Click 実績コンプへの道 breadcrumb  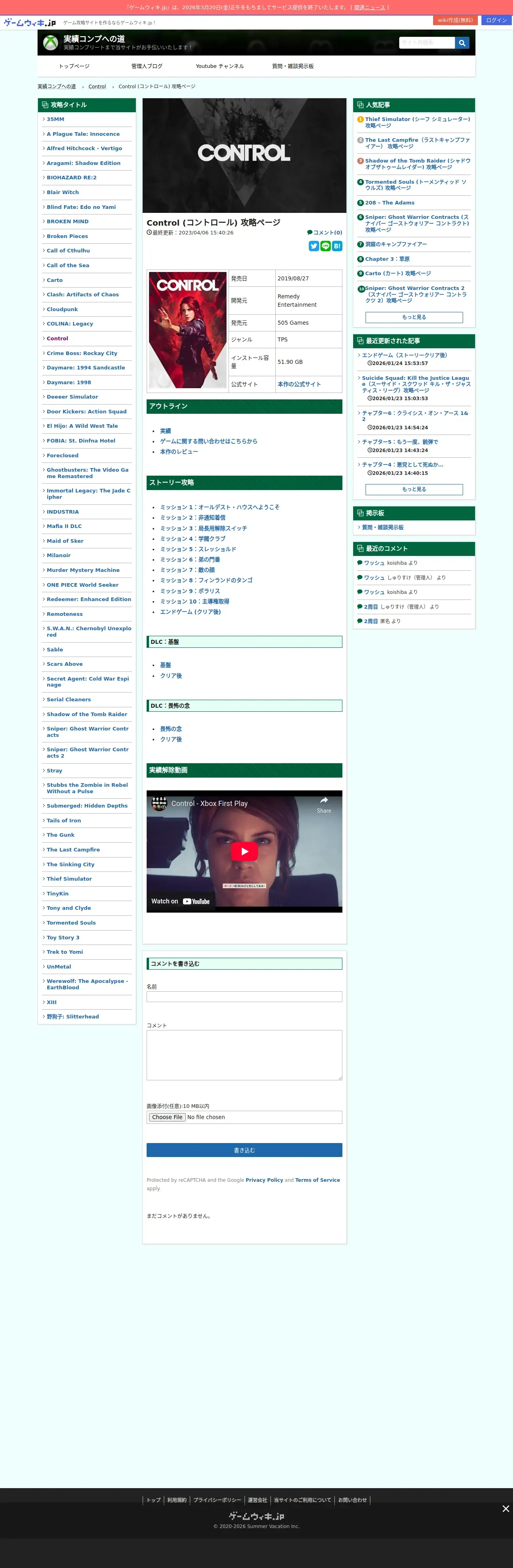point(57,86)
